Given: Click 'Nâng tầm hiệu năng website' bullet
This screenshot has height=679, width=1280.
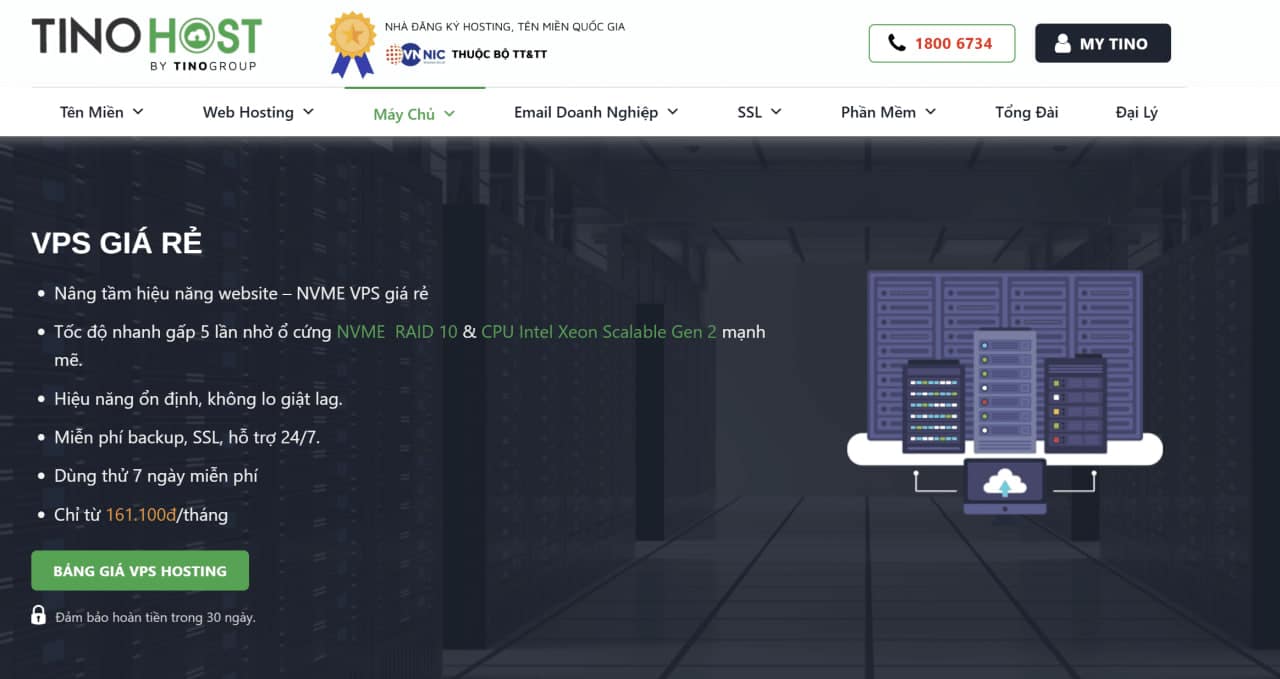Looking at the screenshot, I should (x=241, y=294).
